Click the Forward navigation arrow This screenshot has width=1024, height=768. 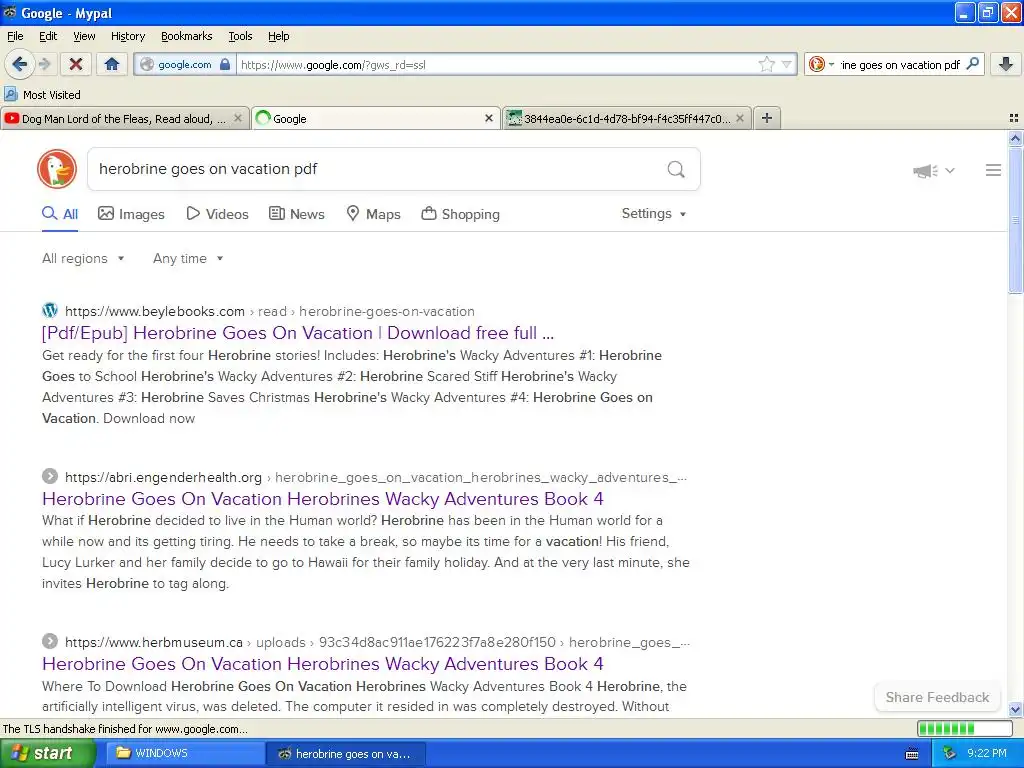coord(45,64)
